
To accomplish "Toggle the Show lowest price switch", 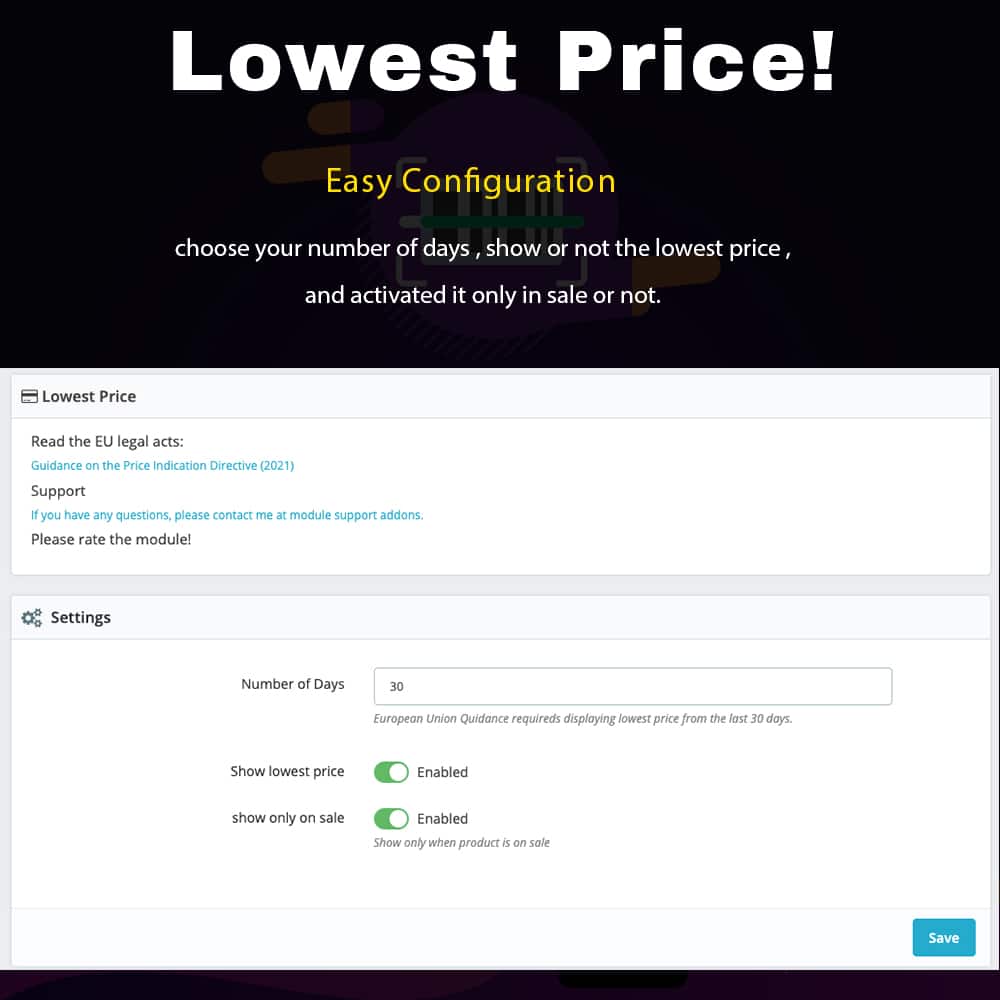I will 391,772.
